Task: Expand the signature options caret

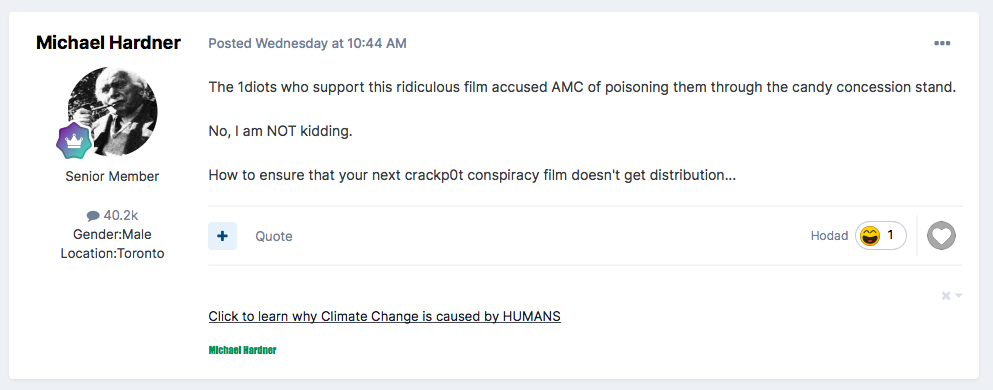Action: [959, 296]
